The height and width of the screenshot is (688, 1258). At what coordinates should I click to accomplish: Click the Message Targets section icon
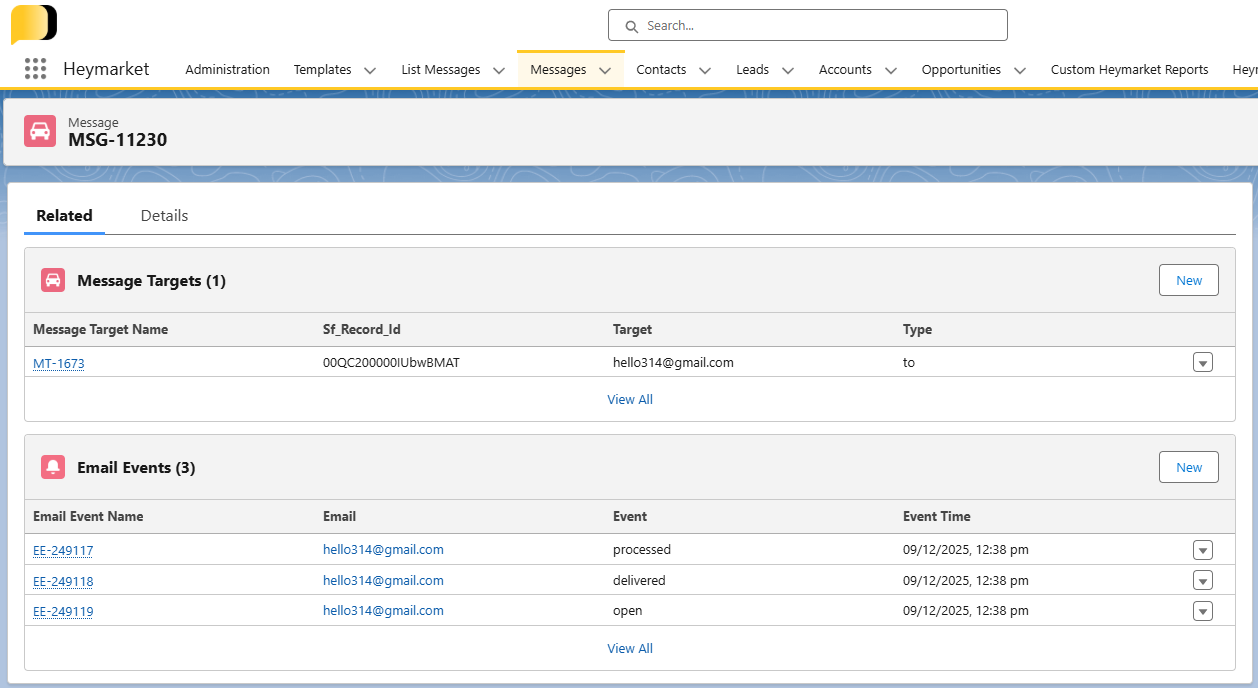(53, 281)
